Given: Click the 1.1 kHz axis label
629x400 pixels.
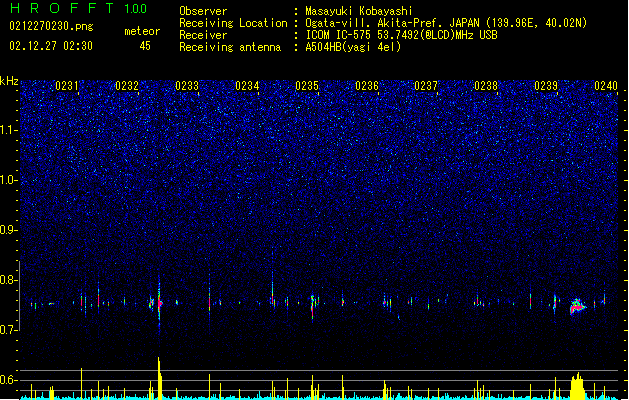Looking at the screenshot, I should 9,130.
